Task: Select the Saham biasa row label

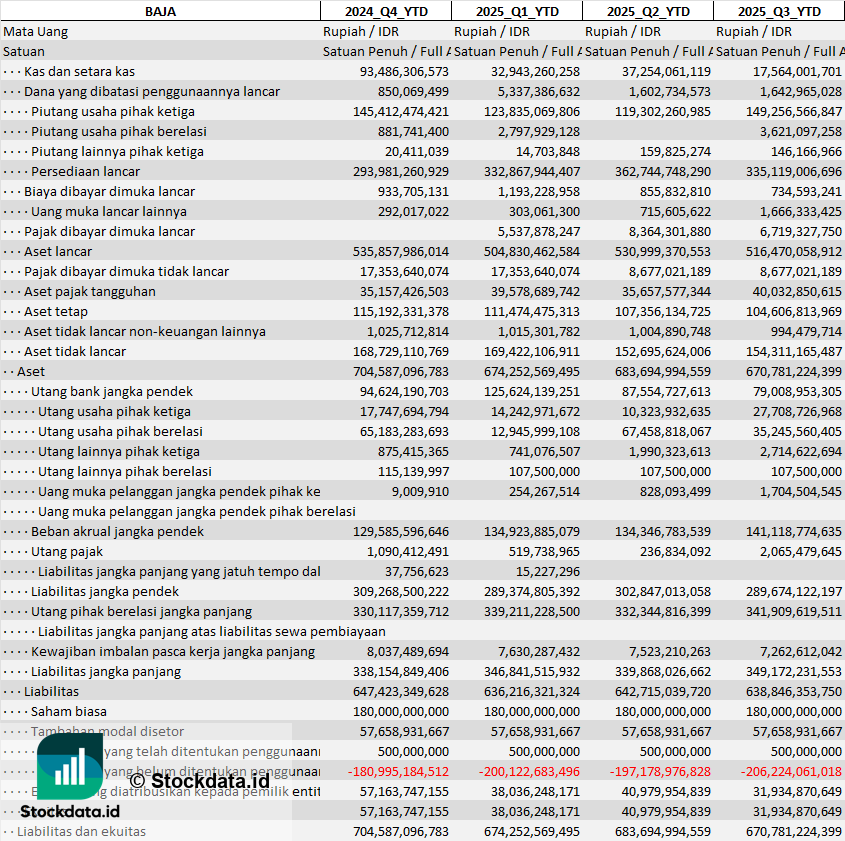Action: [68, 711]
